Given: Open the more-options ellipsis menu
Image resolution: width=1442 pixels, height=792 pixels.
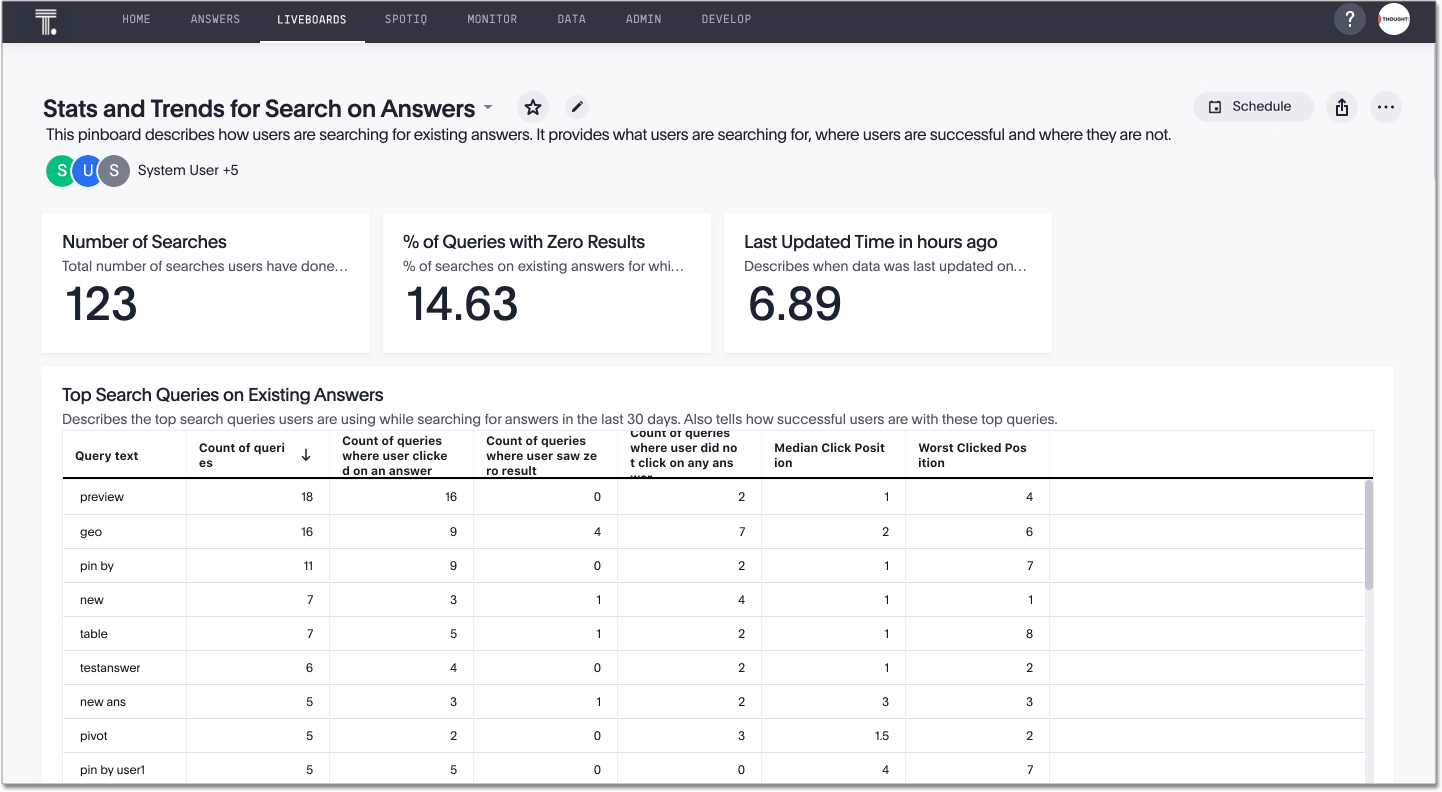Looking at the screenshot, I should pyautogui.click(x=1386, y=106).
